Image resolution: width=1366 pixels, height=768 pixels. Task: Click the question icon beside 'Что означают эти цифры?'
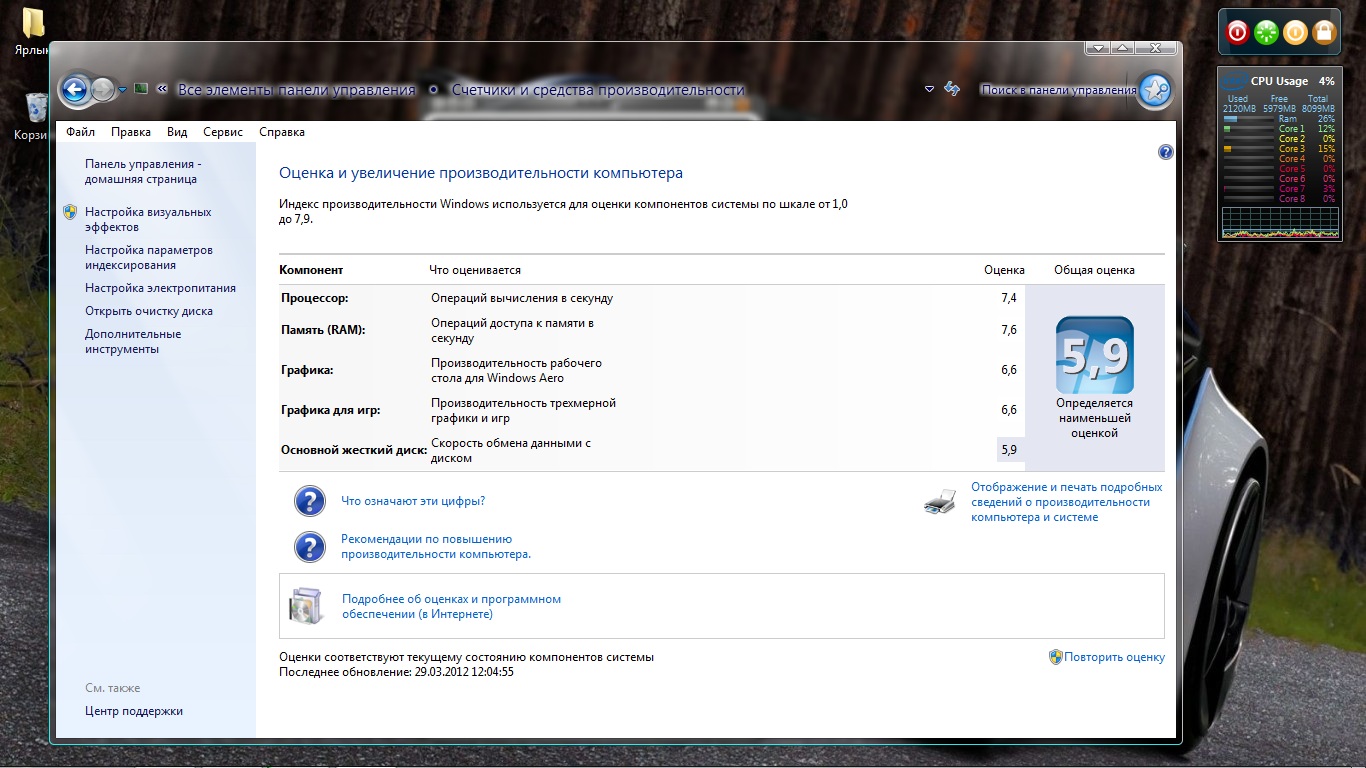pos(310,501)
